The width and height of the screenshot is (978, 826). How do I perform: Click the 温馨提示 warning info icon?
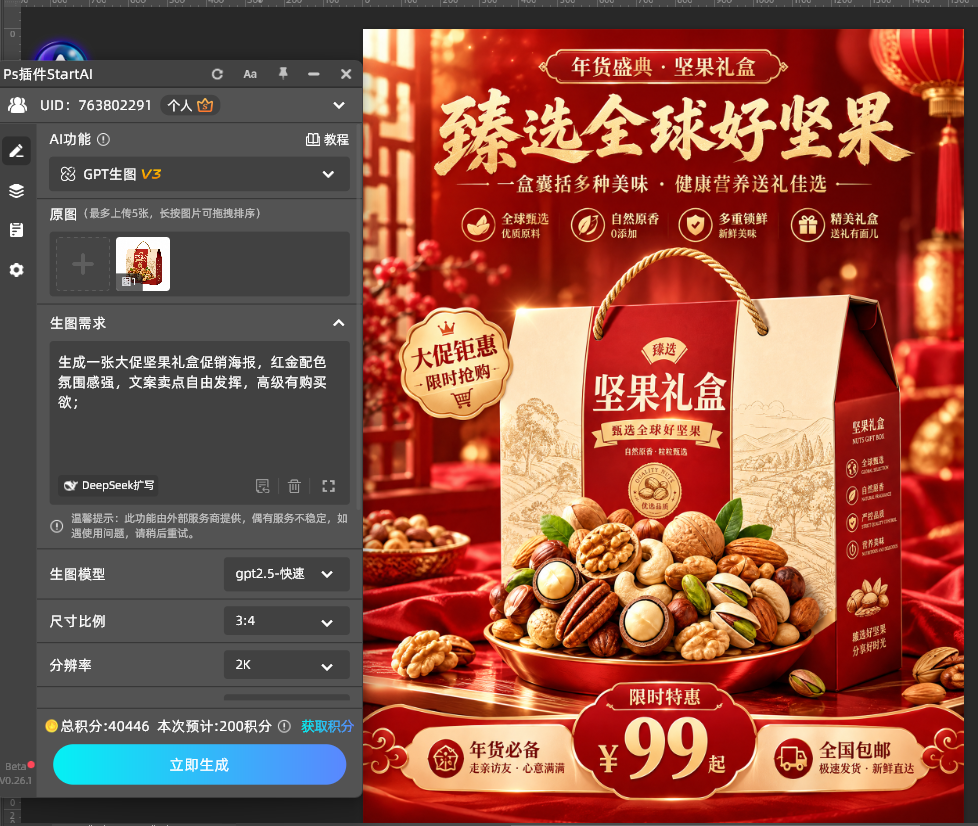[x=57, y=526]
